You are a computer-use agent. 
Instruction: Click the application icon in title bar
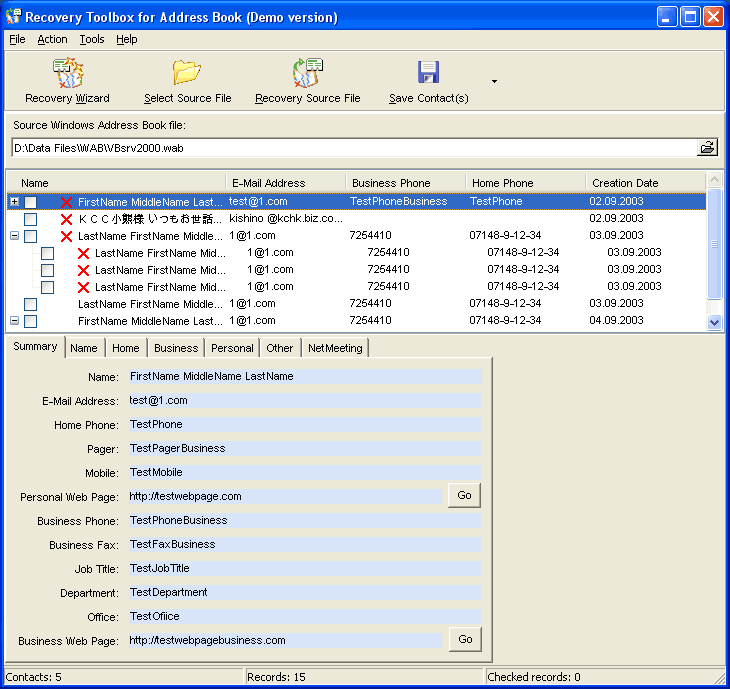[13, 17]
